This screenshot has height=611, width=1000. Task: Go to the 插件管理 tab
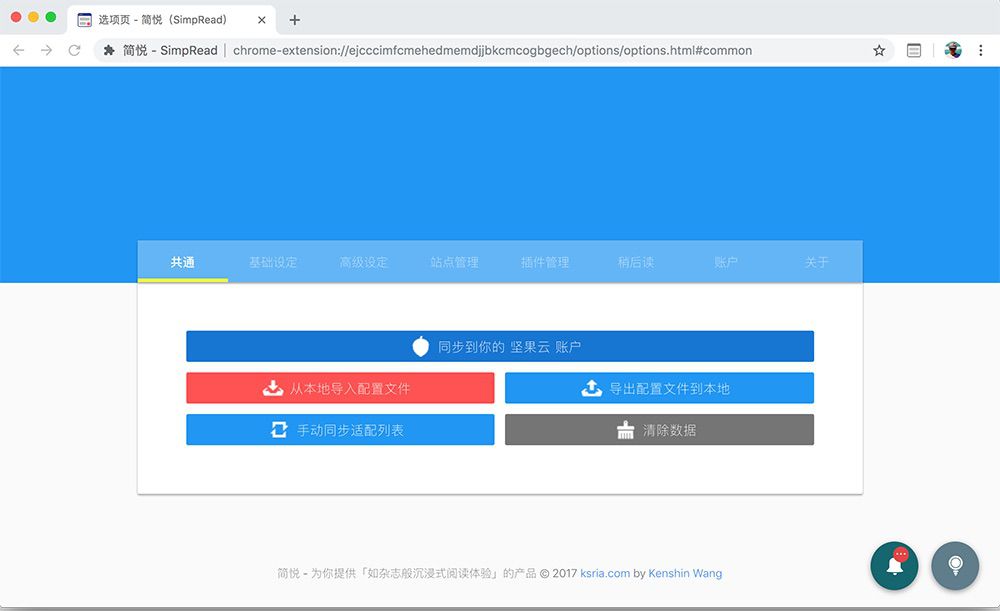coord(545,262)
